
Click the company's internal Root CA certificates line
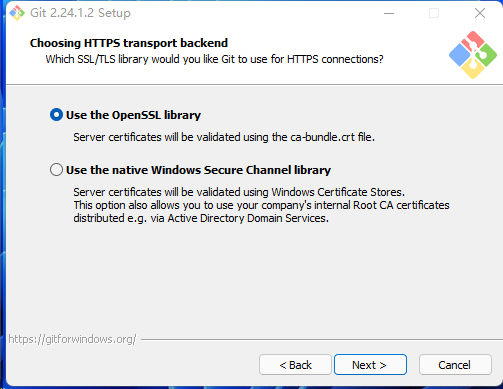coord(261,205)
